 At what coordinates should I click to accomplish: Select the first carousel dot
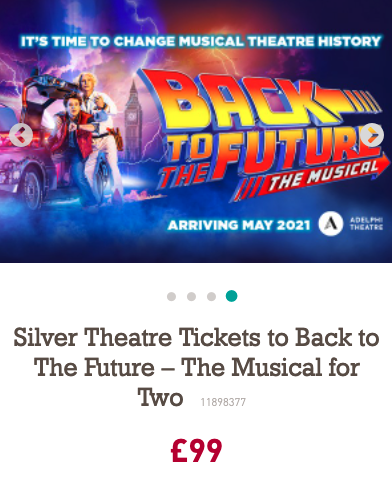171,296
